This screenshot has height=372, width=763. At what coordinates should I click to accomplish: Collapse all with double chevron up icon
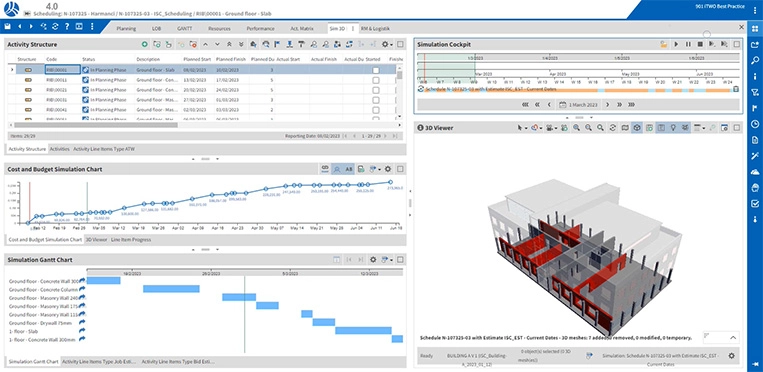click(x=229, y=44)
